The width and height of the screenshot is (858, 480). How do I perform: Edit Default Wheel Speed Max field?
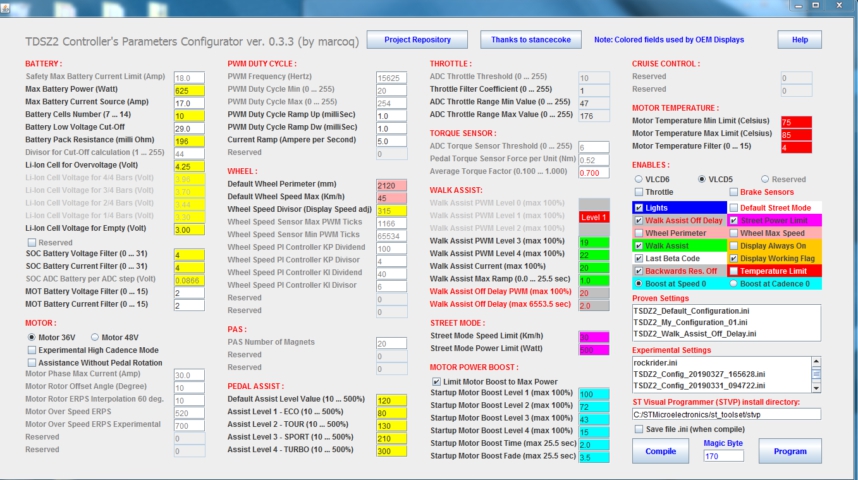[x=391, y=198]
